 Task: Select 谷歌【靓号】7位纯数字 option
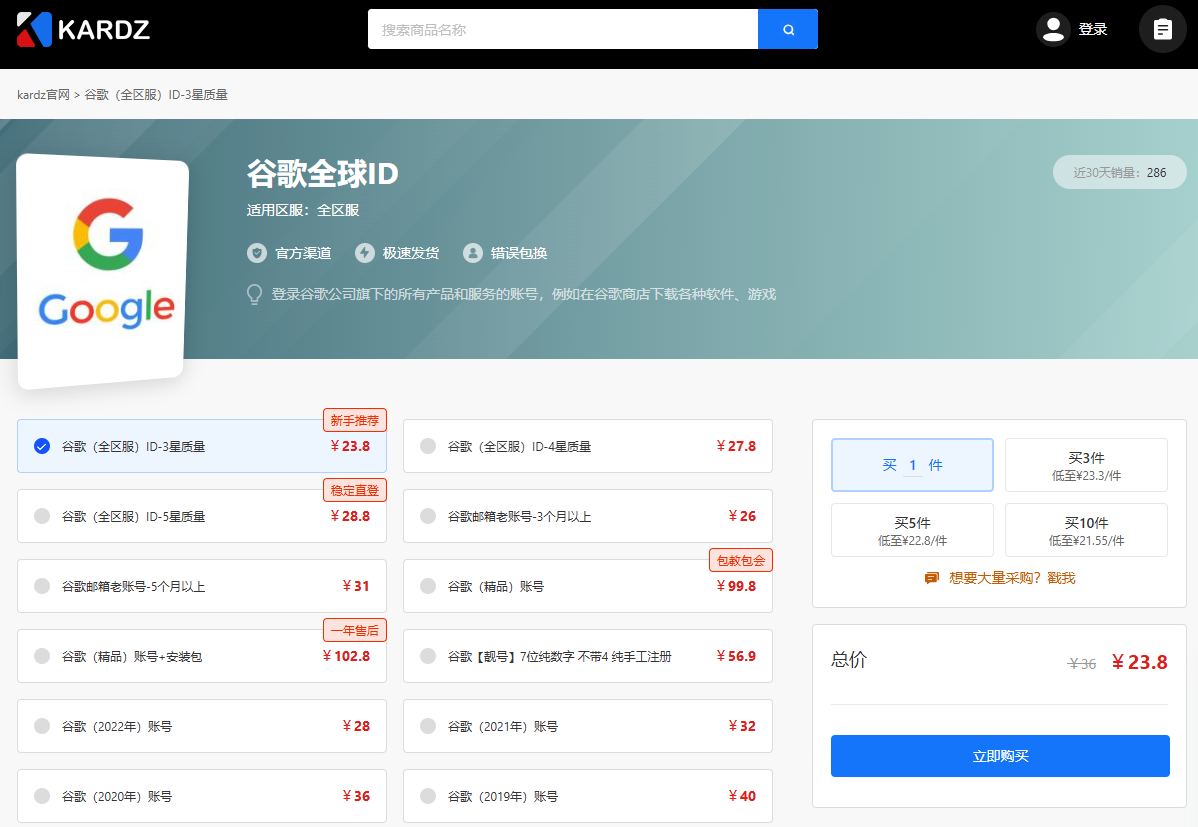(x=588, y=657)
